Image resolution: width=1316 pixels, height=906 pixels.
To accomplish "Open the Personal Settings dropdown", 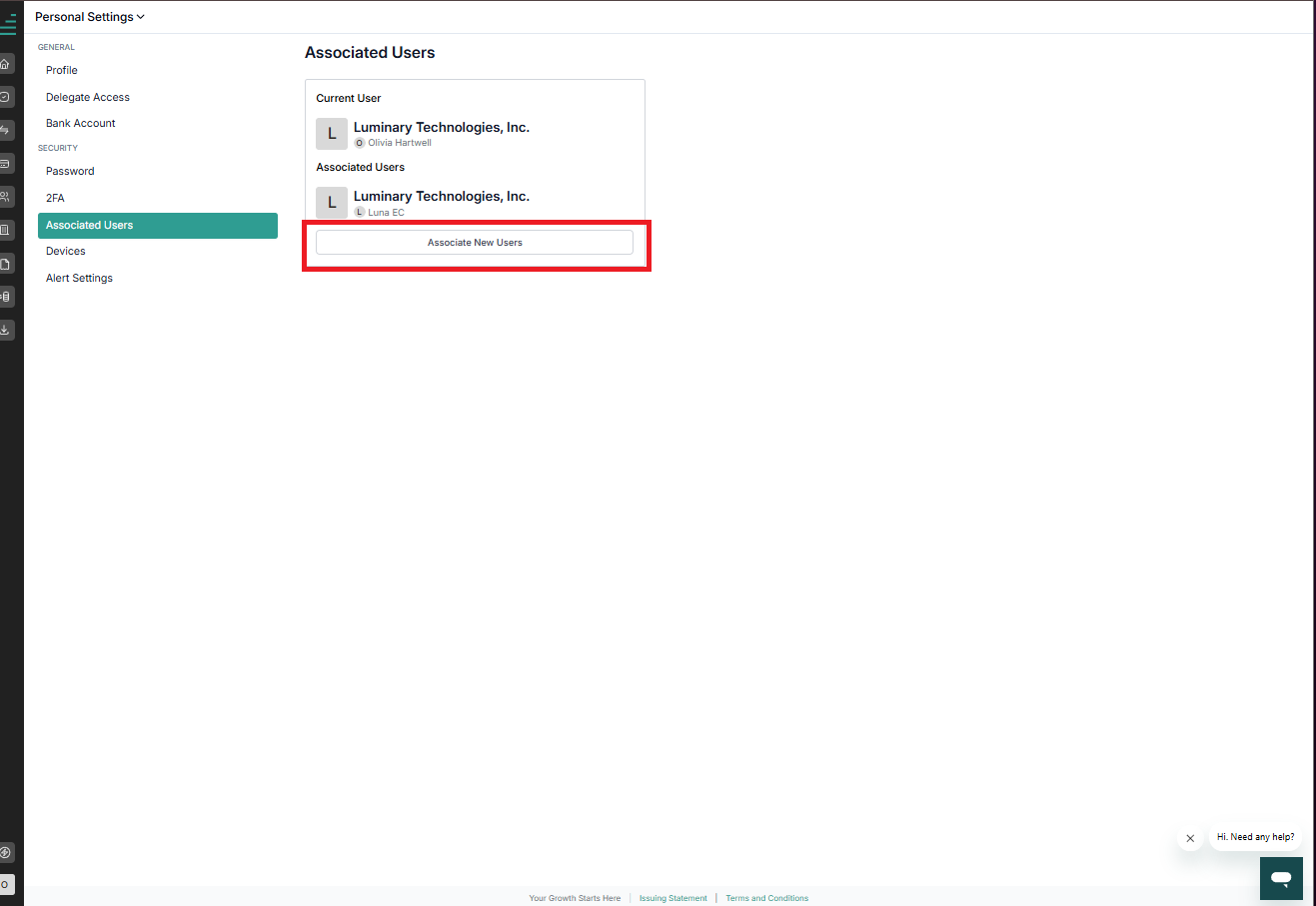I will (x=90, y=17).
